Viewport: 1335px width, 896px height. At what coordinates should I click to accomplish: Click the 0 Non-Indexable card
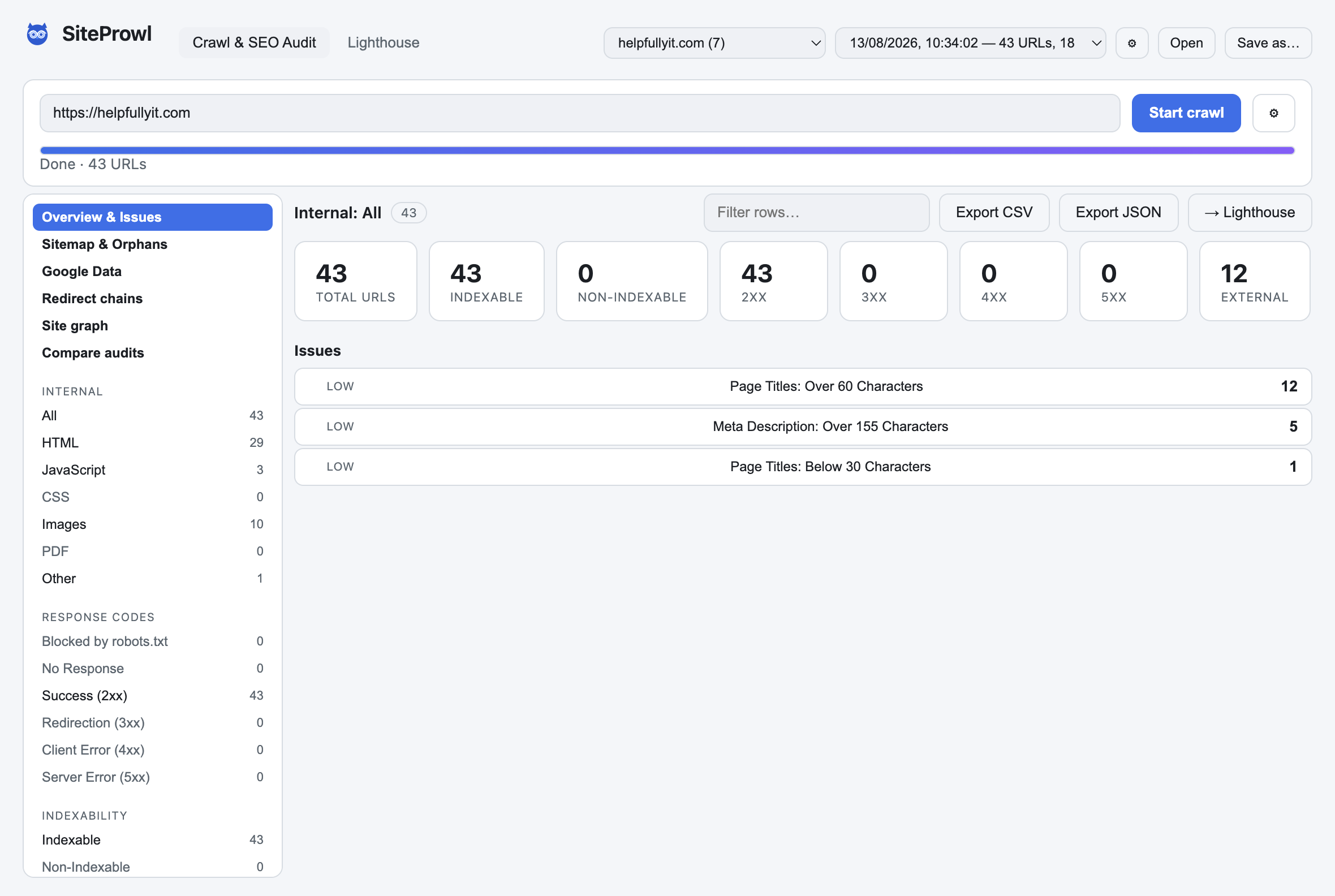coord(631,281)
